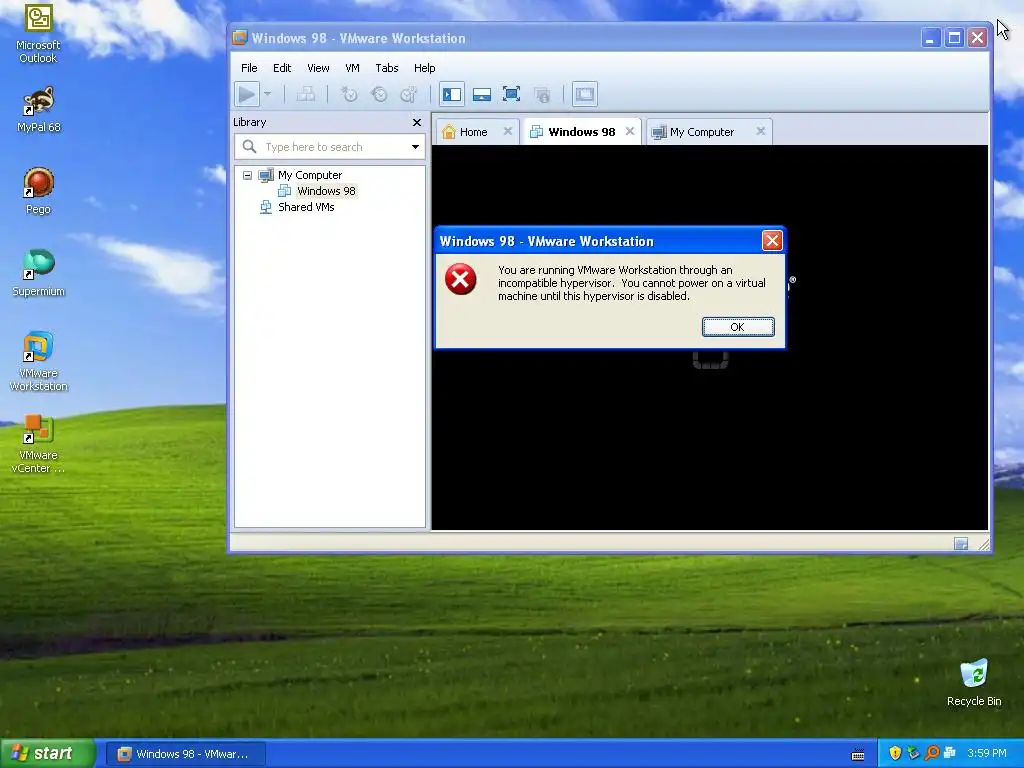
Task: Collapse the My Computer tree node
Action: click(x=248, y=175)
